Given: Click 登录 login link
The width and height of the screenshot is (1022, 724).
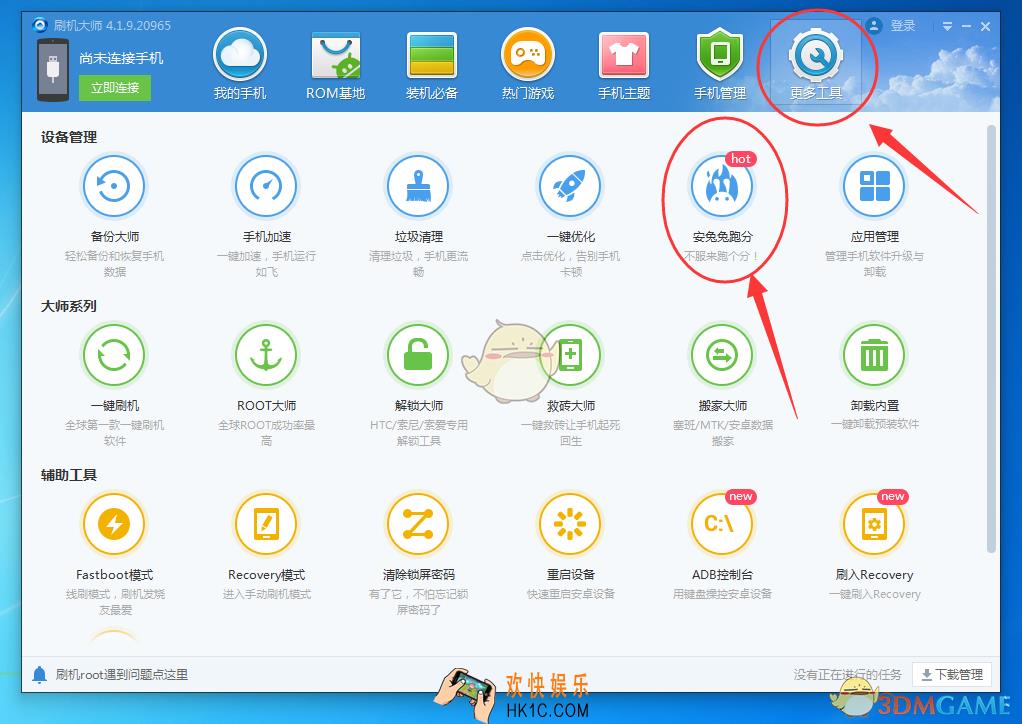Looking at the screenshot, I should (903, 26).
